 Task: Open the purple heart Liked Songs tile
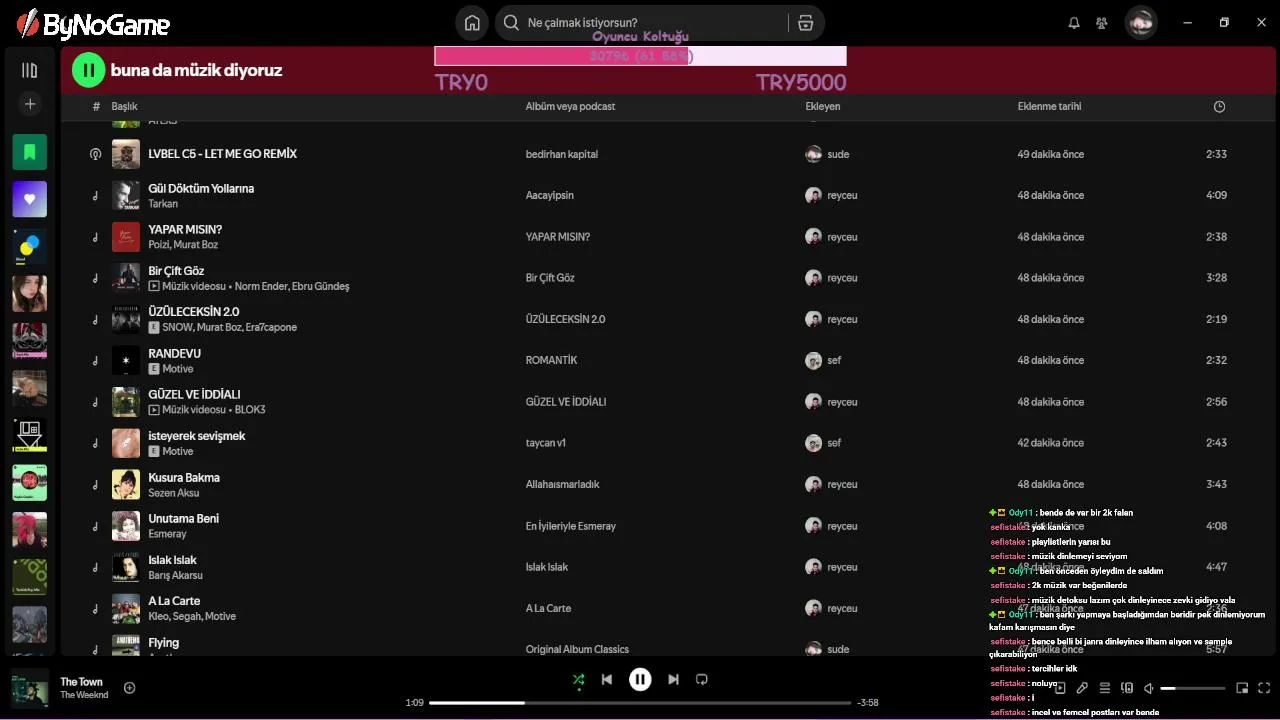coord(30,199)
